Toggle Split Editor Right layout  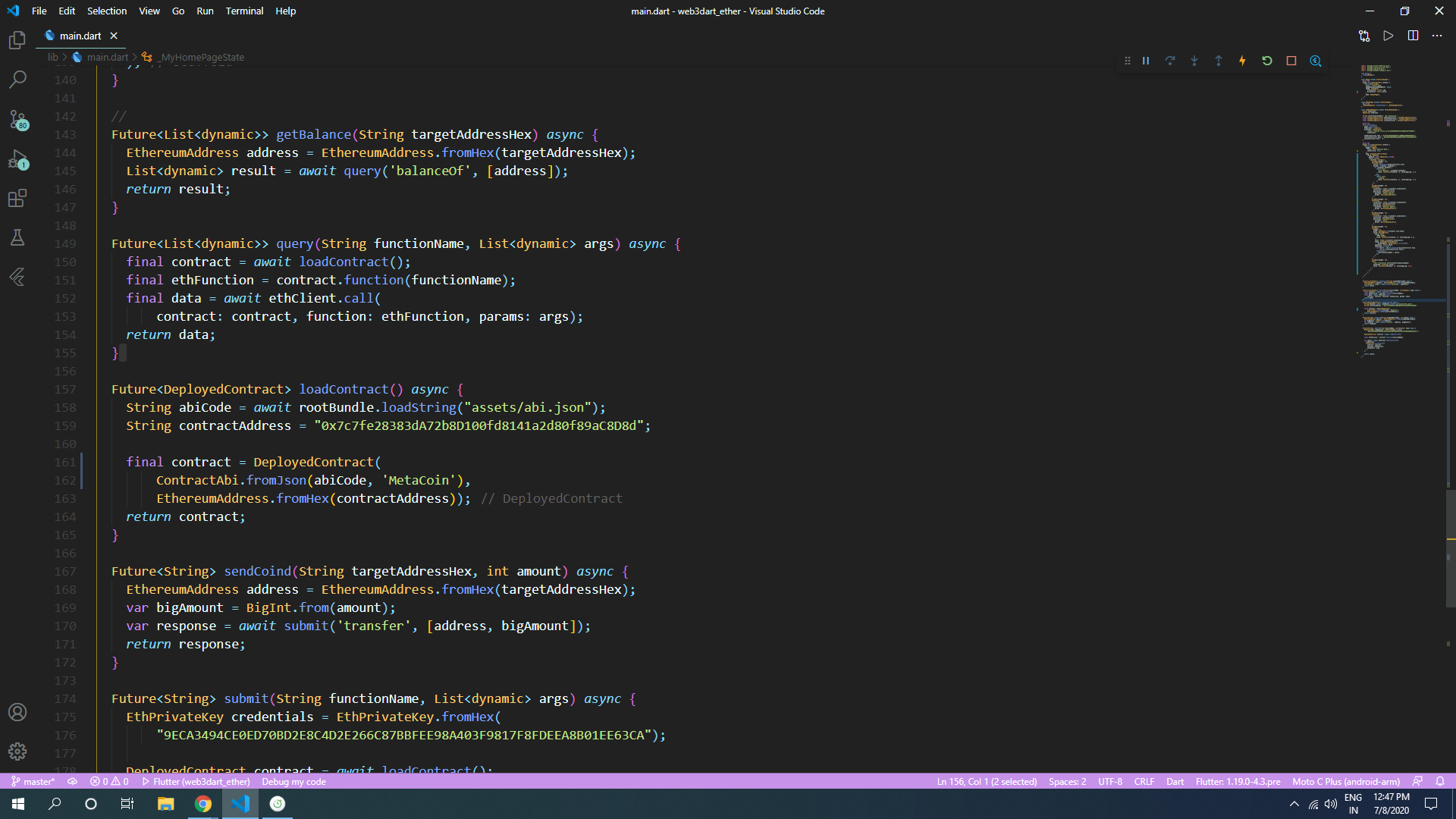pos(1413,36)
